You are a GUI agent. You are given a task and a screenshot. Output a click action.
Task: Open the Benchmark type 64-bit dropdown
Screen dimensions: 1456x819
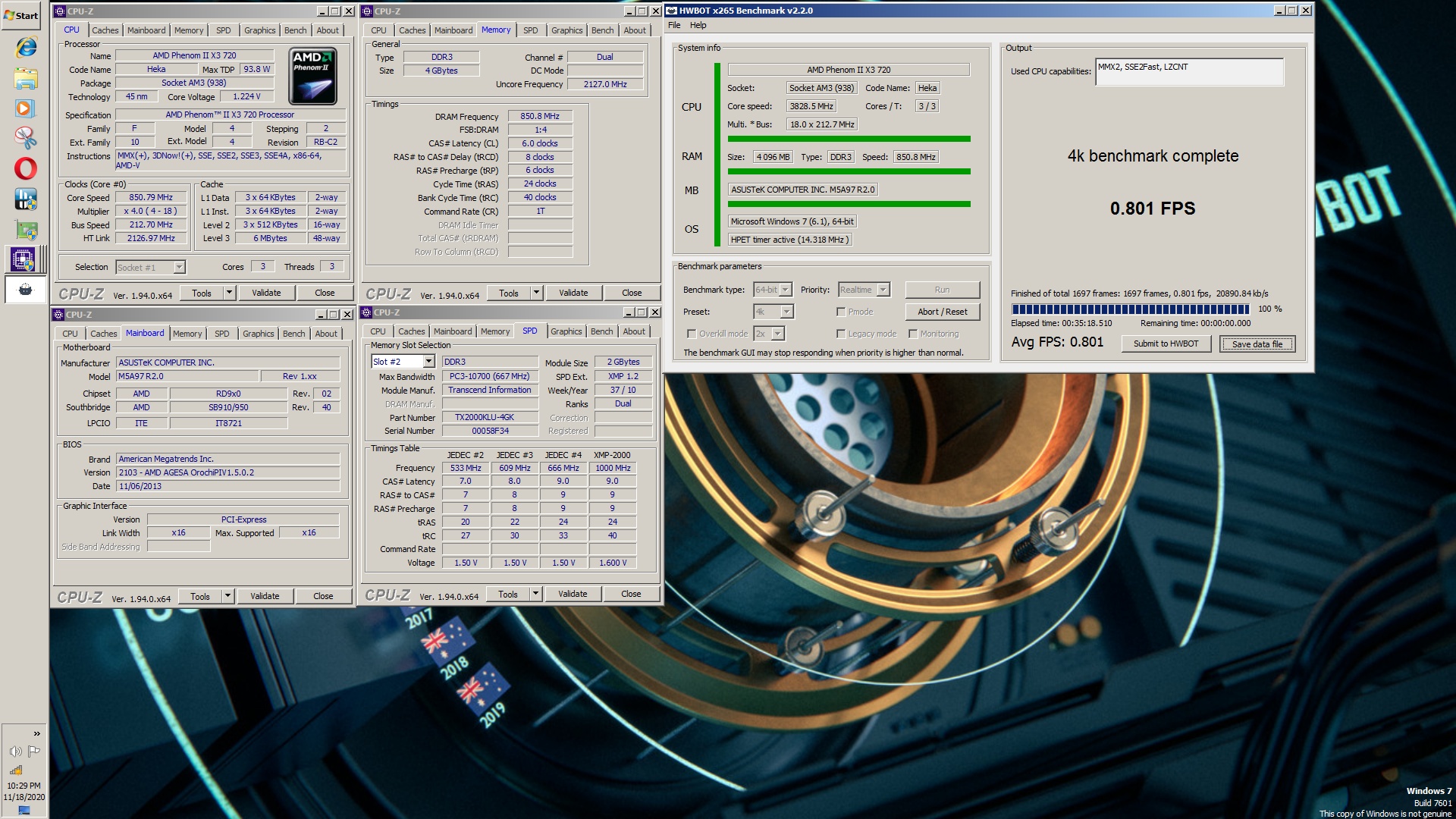[786, 290]
